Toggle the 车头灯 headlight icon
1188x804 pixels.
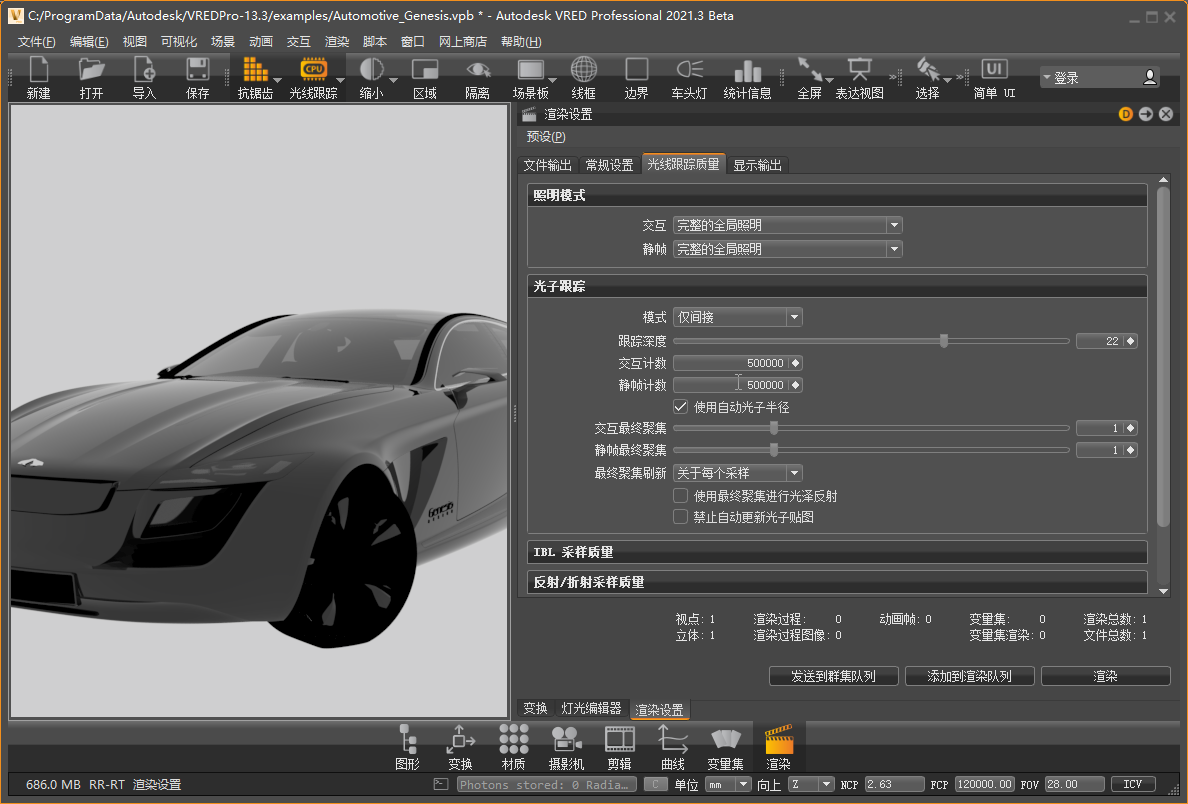tap(689, 70)
